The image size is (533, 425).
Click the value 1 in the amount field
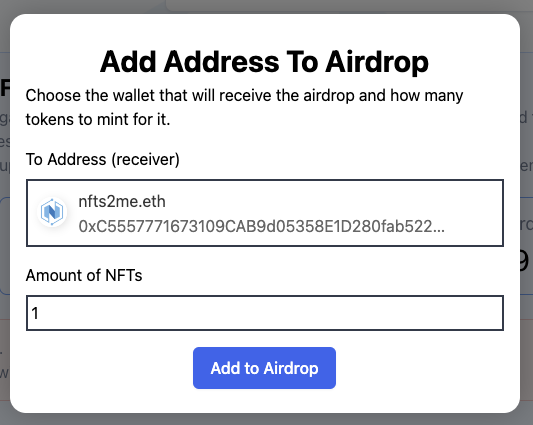[35, 313]
